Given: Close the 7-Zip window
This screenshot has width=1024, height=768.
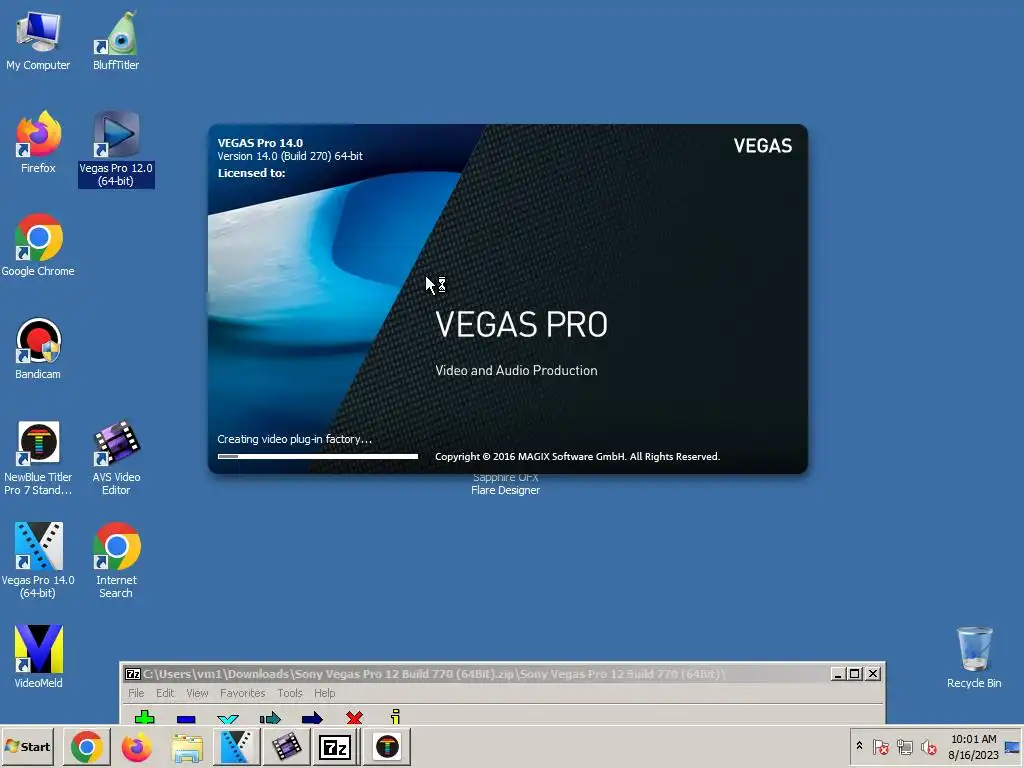Looking at the screenshot, I should 872,674.
